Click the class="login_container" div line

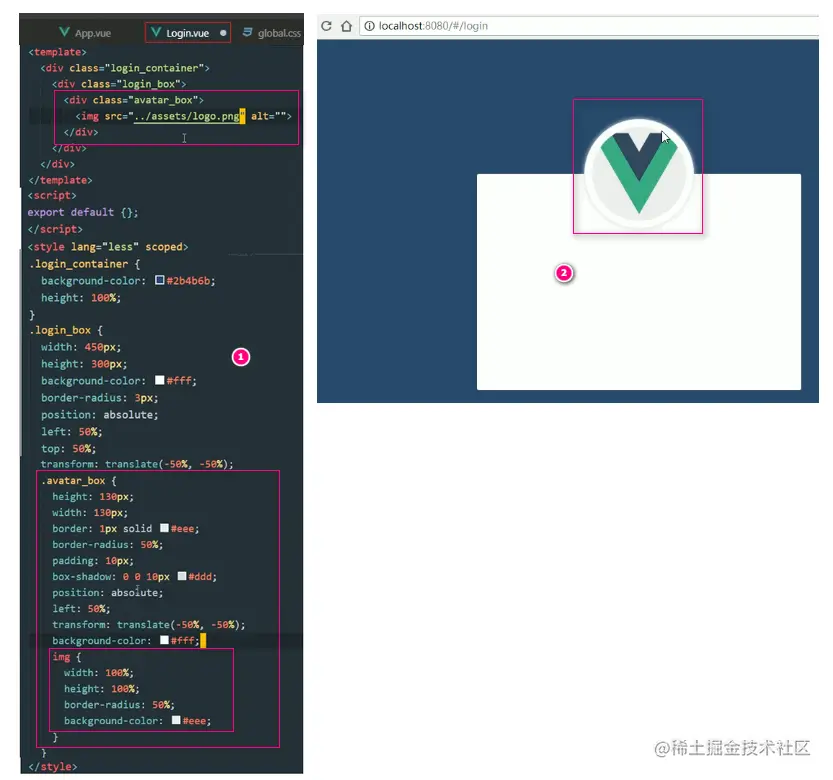125,68
